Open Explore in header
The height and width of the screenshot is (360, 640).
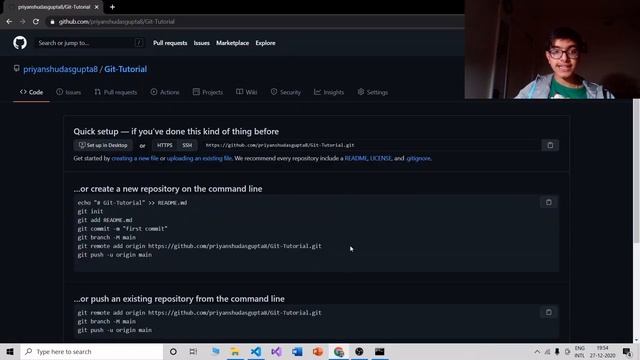[265, 43]
